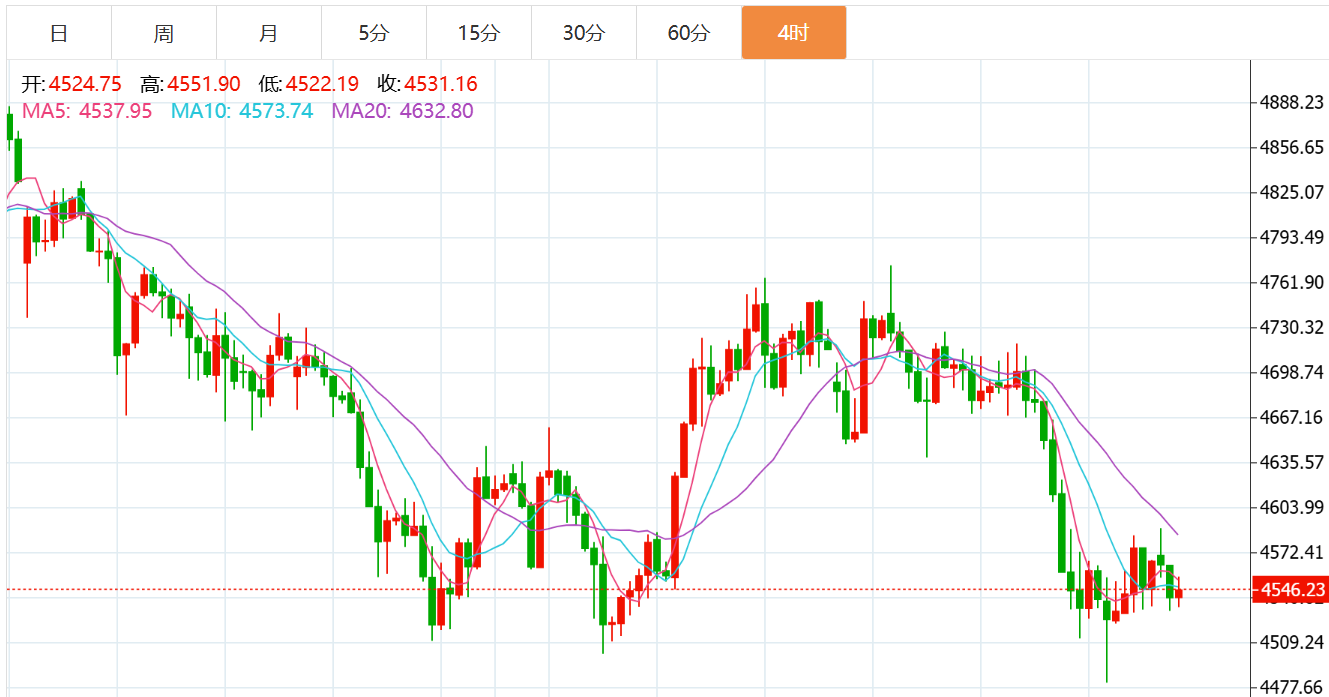Choose the 30分 timeframe tab
The width and height of the screenshot is (1329, 697).
[584, 33]
